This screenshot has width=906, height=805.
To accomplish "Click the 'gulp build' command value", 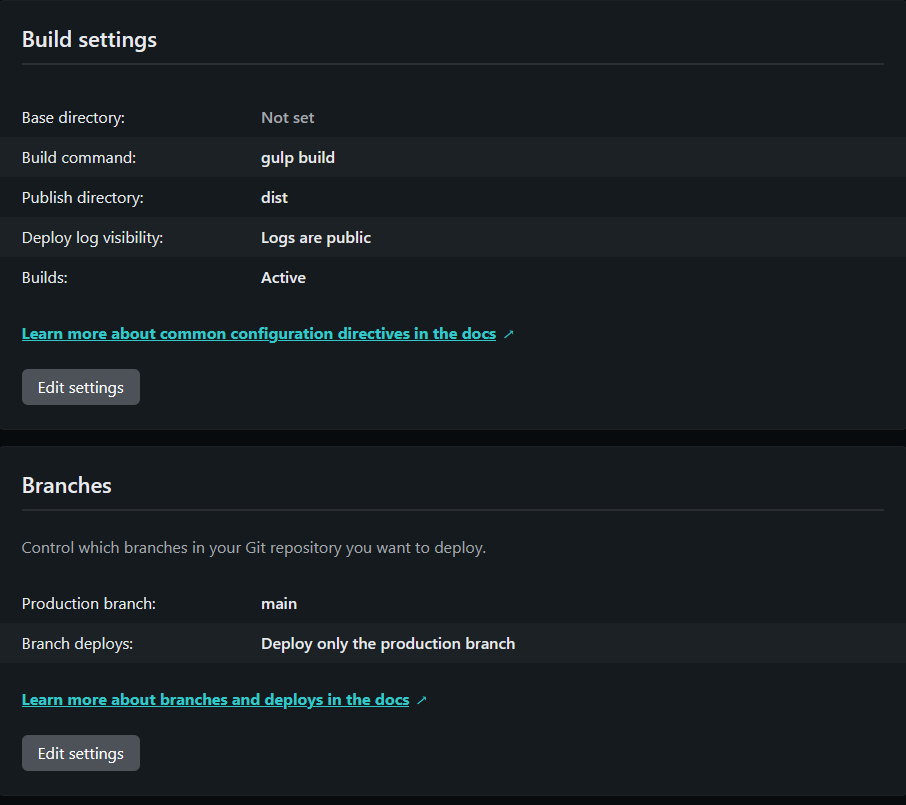I will (298, 158).
